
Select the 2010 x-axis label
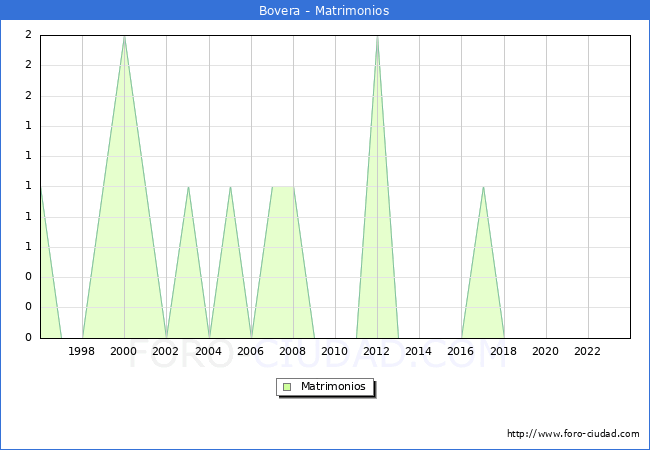(334, 351)
